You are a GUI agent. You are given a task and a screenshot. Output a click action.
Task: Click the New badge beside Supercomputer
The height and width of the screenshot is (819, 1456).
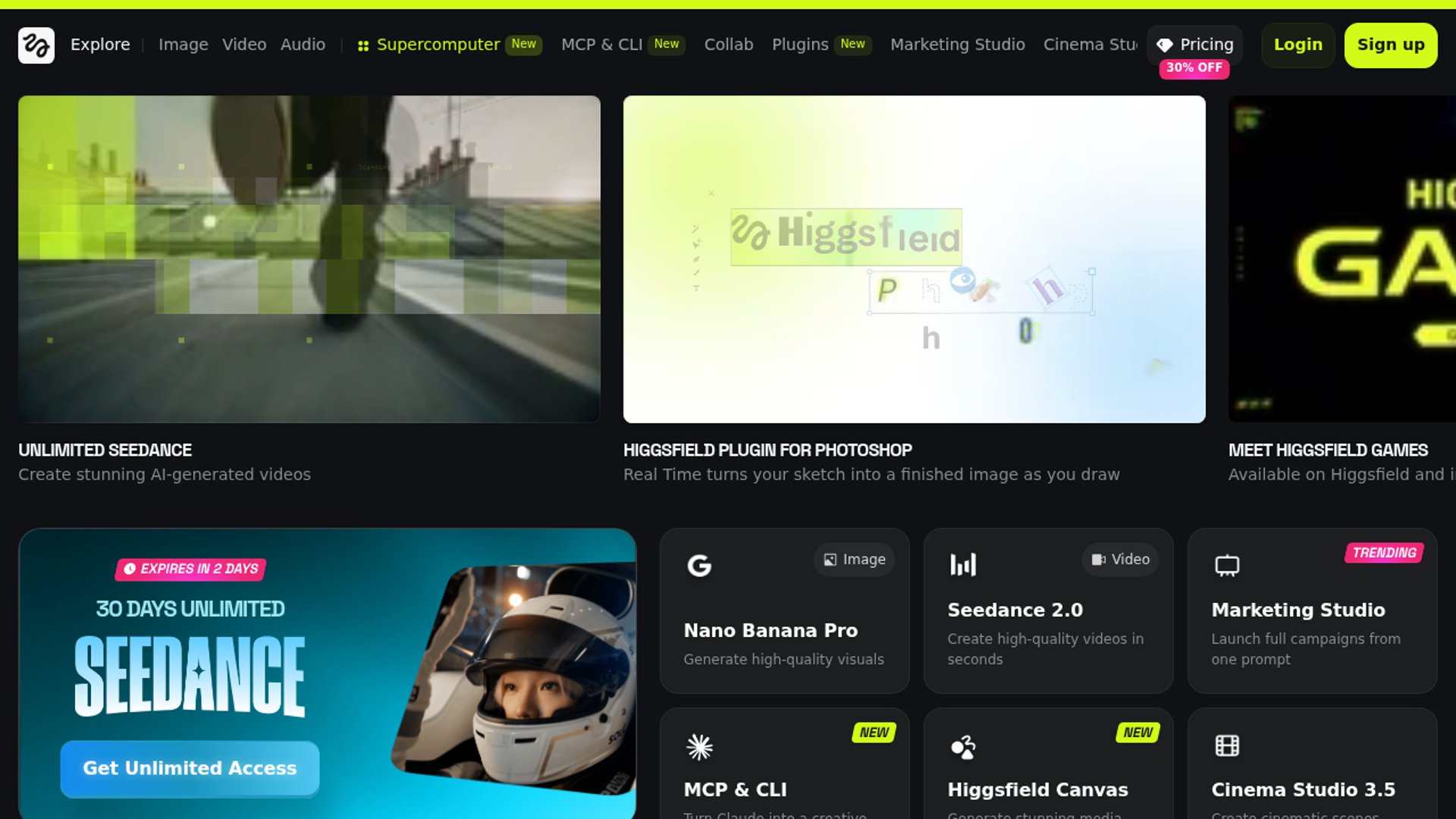pos(523,45)
